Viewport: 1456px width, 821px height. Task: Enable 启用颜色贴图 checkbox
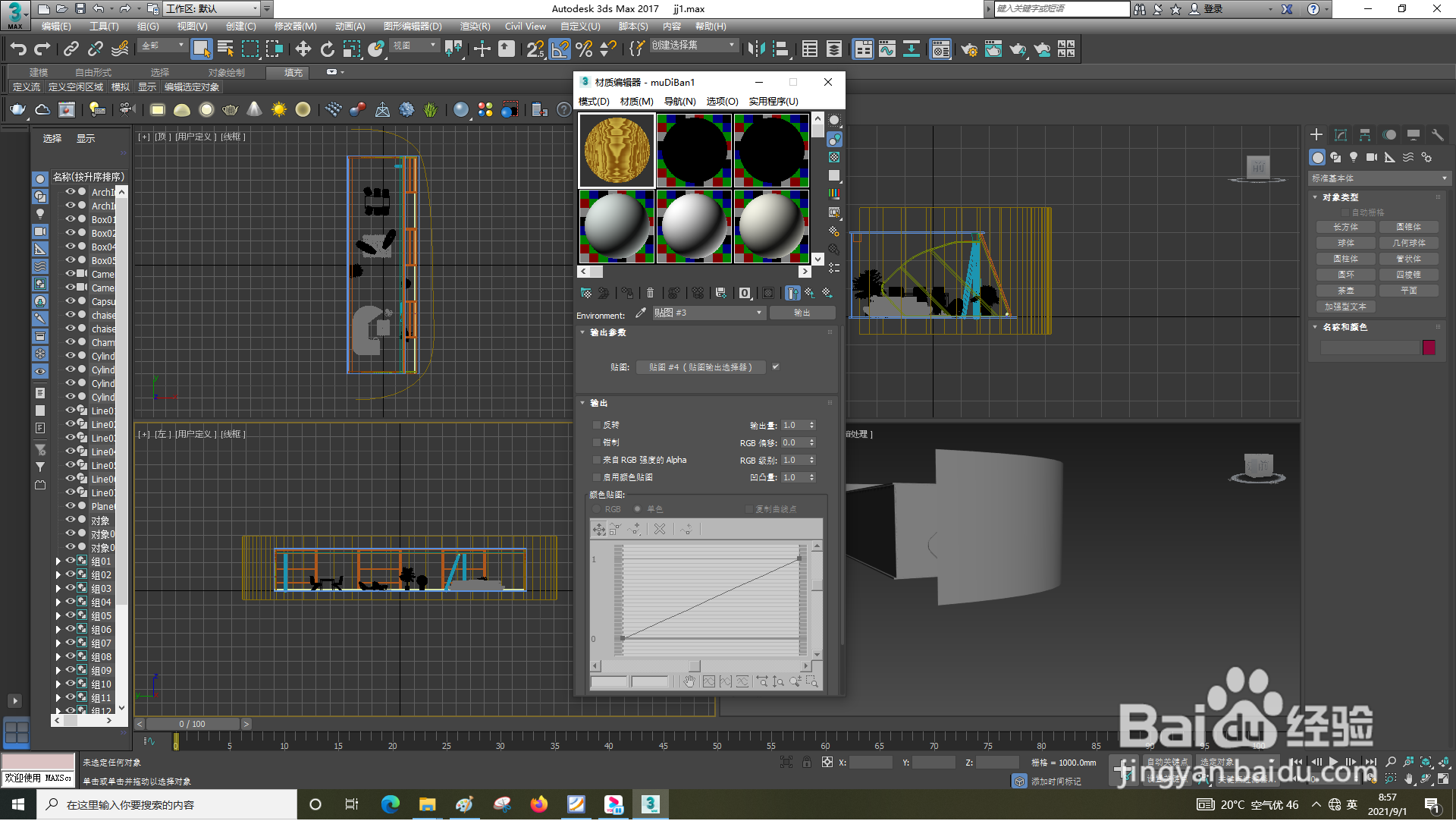597,477
